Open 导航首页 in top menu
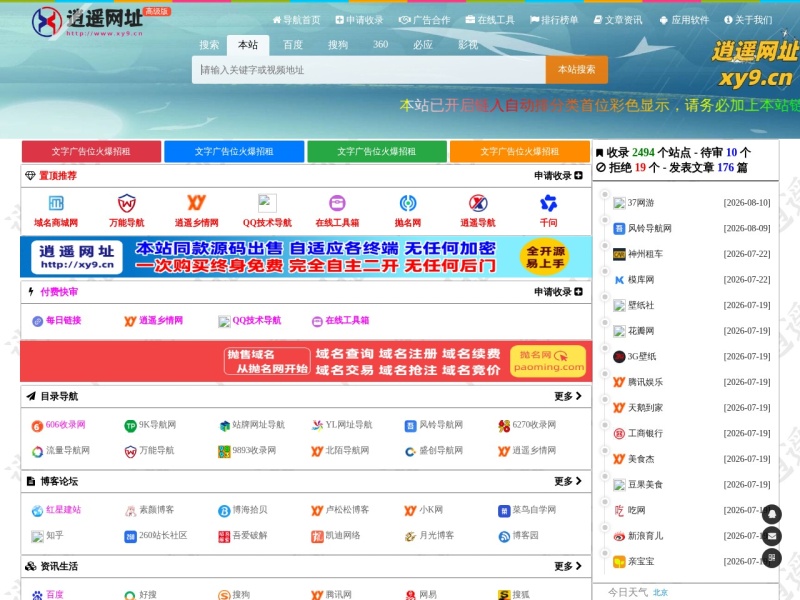The height and width of the screenshot is (600, 800). pos(296,20)
